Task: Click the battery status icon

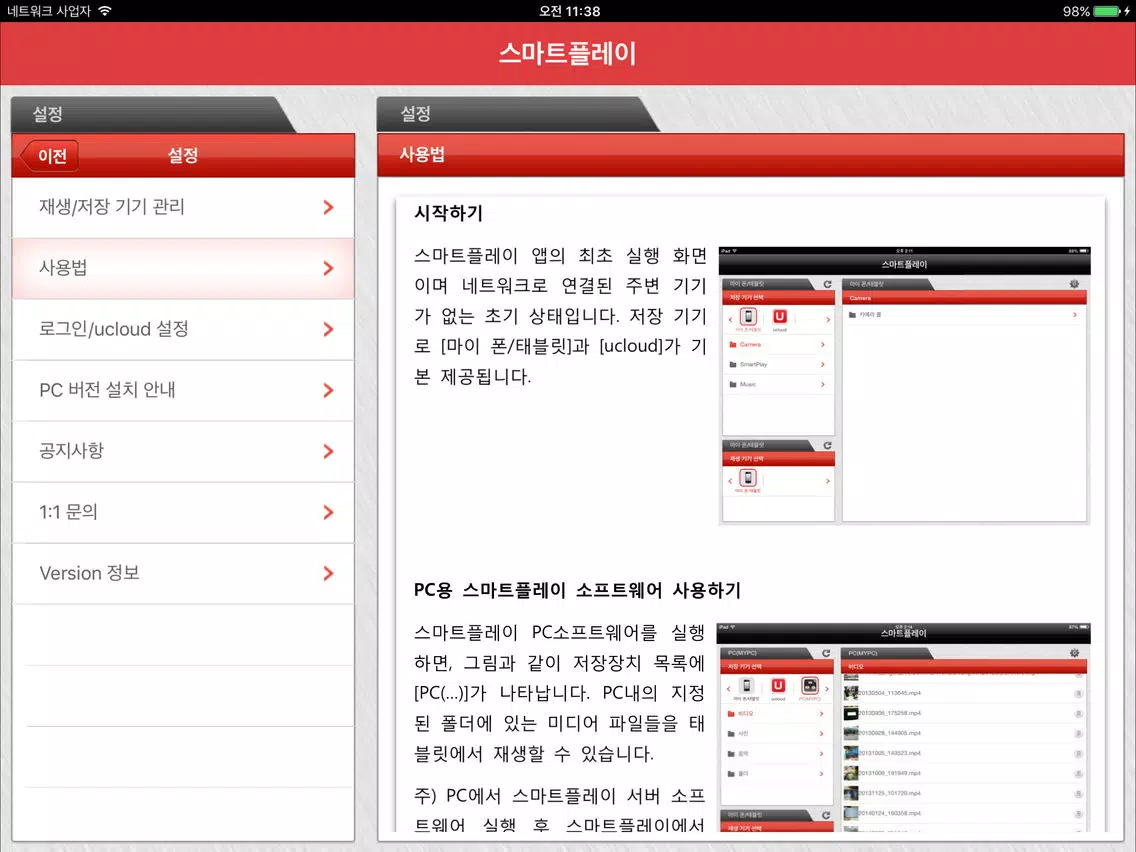Action: tap(1107, 11)
